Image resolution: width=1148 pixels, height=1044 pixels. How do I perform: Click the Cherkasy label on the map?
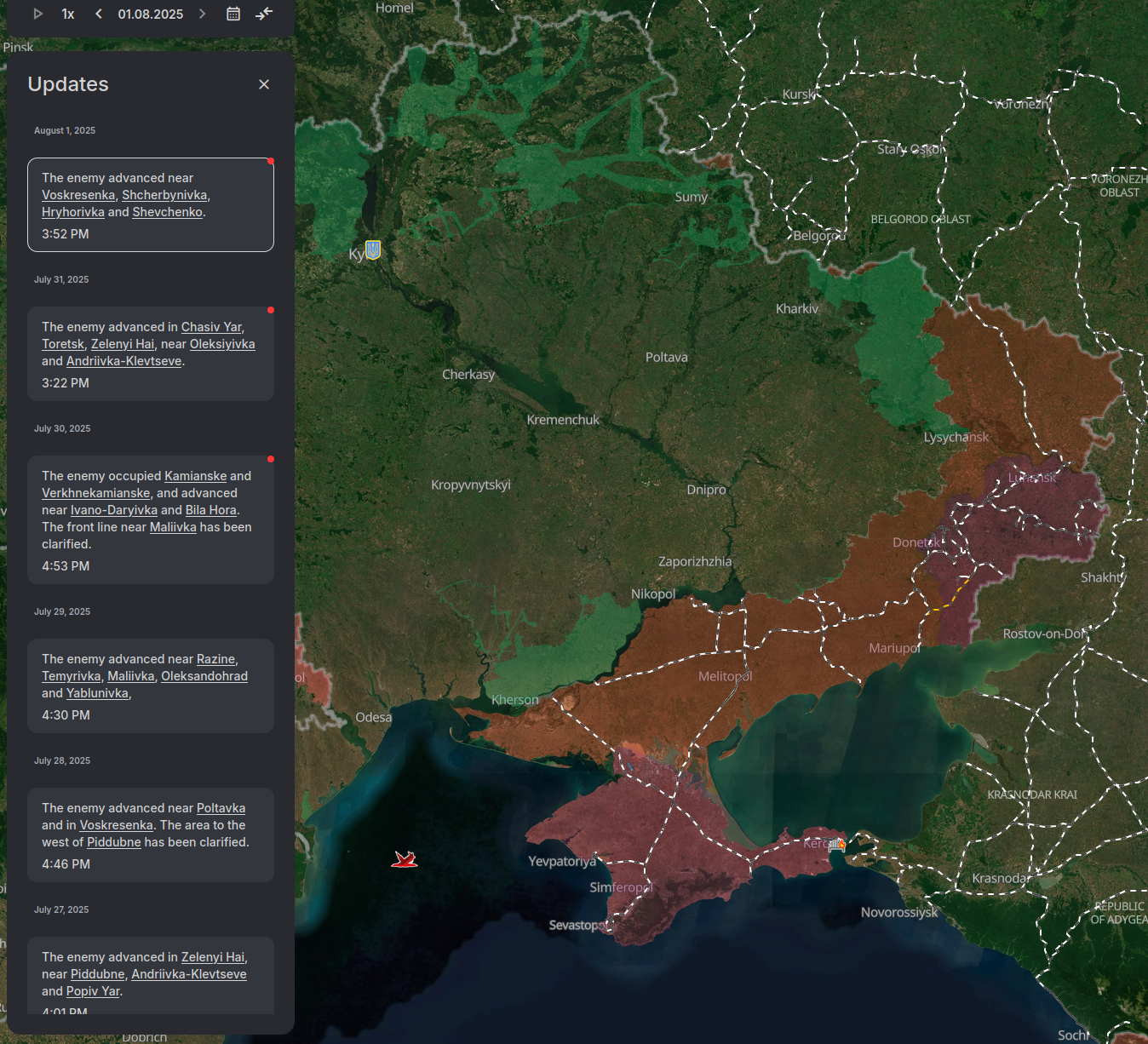468,375
